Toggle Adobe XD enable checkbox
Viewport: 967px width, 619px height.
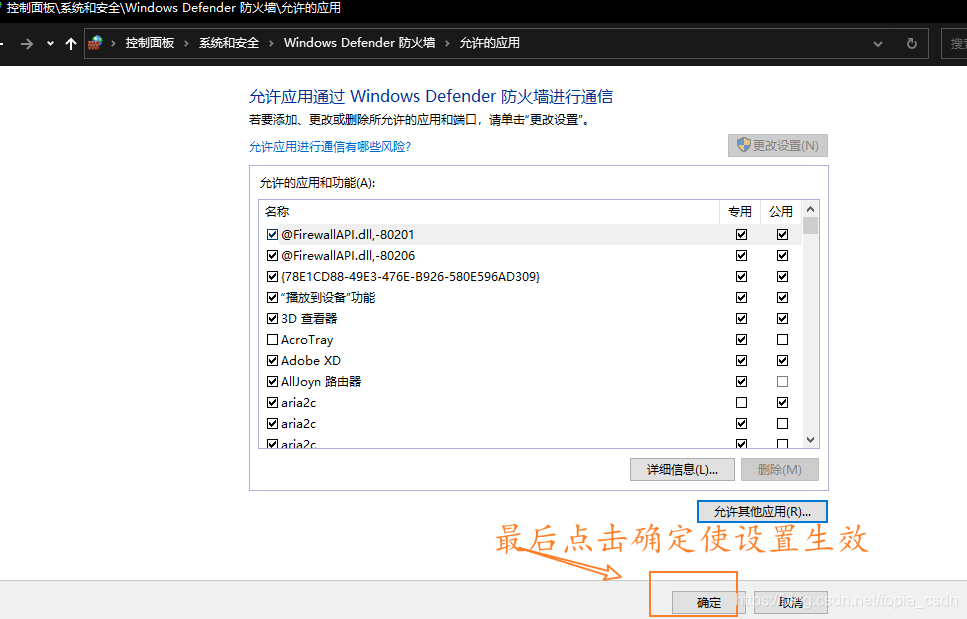coord(272,360)
